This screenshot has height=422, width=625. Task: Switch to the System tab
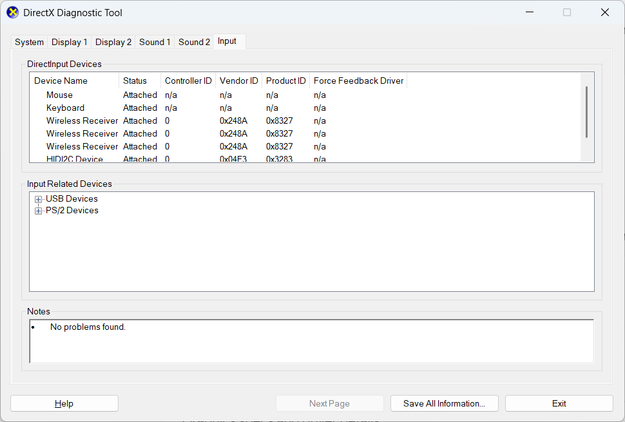[29, 42]
